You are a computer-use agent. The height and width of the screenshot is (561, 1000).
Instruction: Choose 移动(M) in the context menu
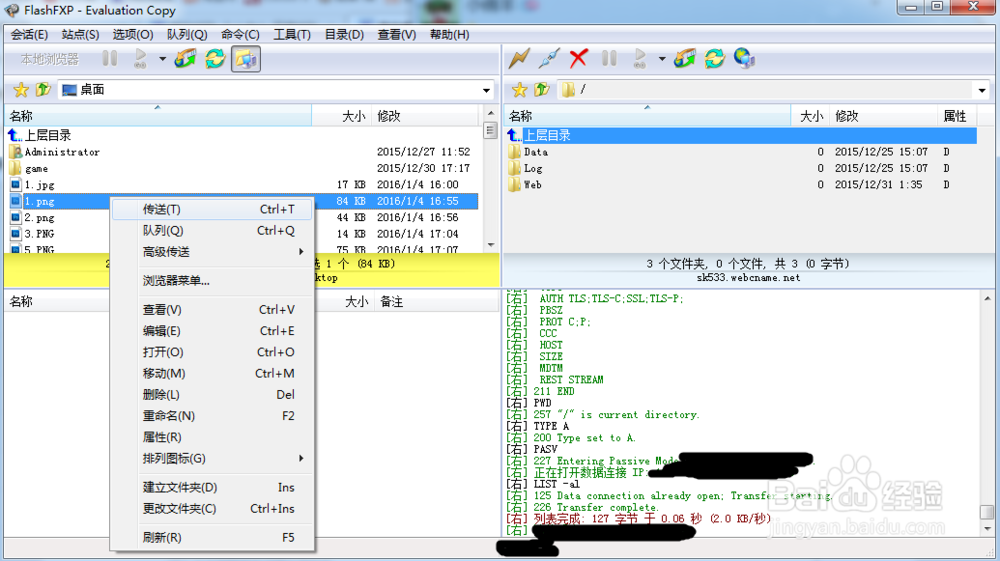(x=212, y=374)
